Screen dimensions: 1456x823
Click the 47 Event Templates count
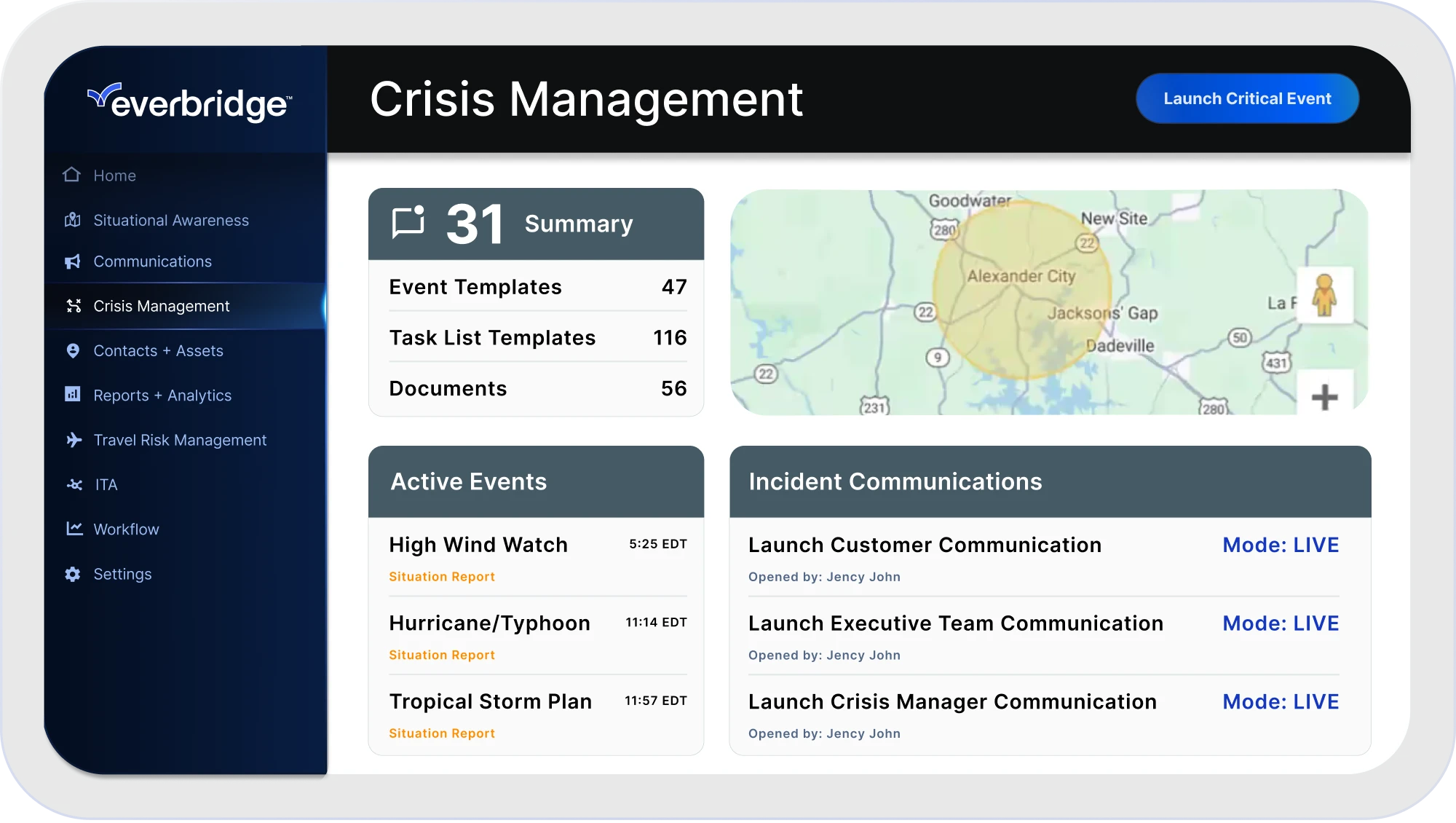pos(674,287)
